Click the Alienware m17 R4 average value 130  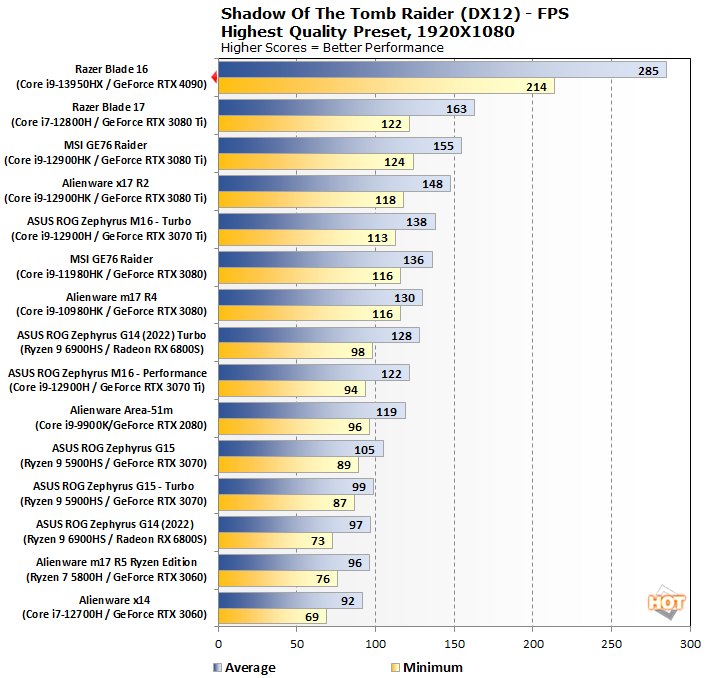point(404,298)
